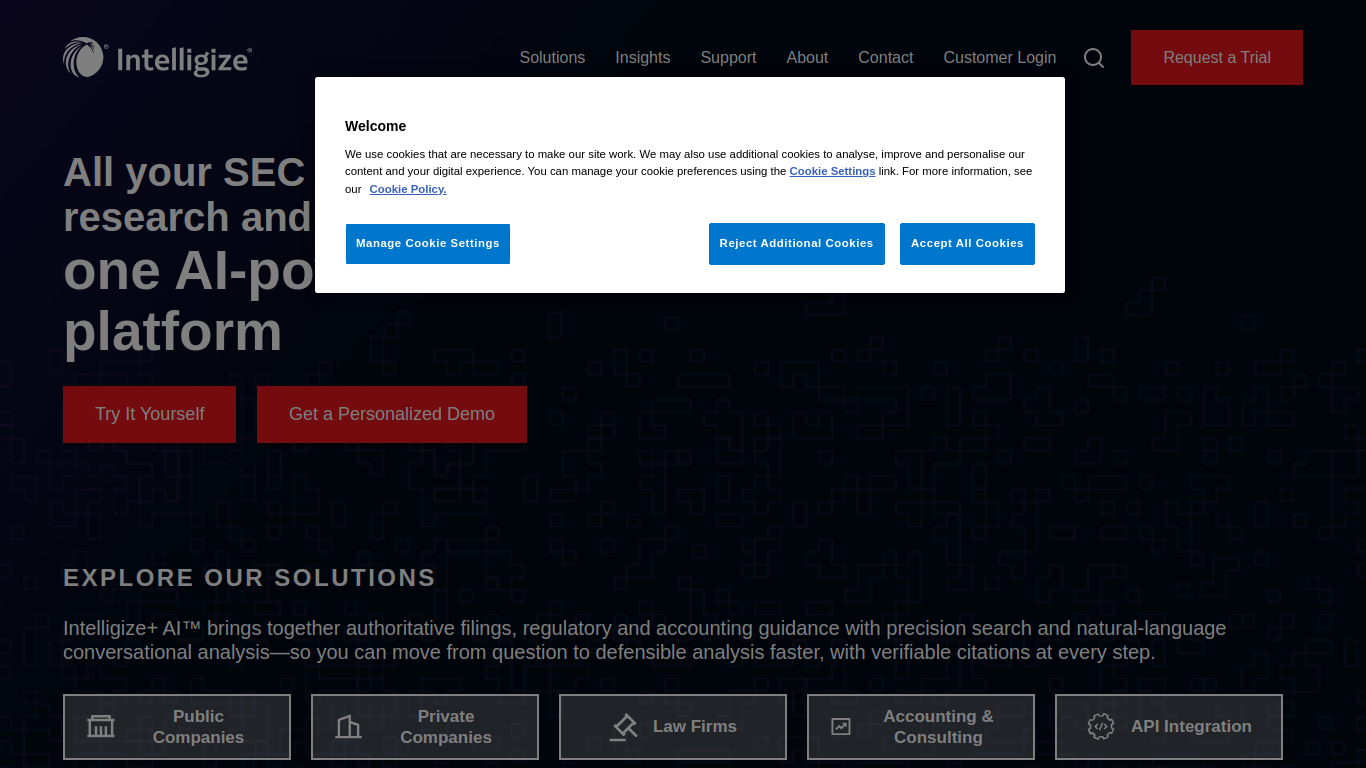Open the Cookie Settings link
The image size is (1366, 768).
point(832,171)
